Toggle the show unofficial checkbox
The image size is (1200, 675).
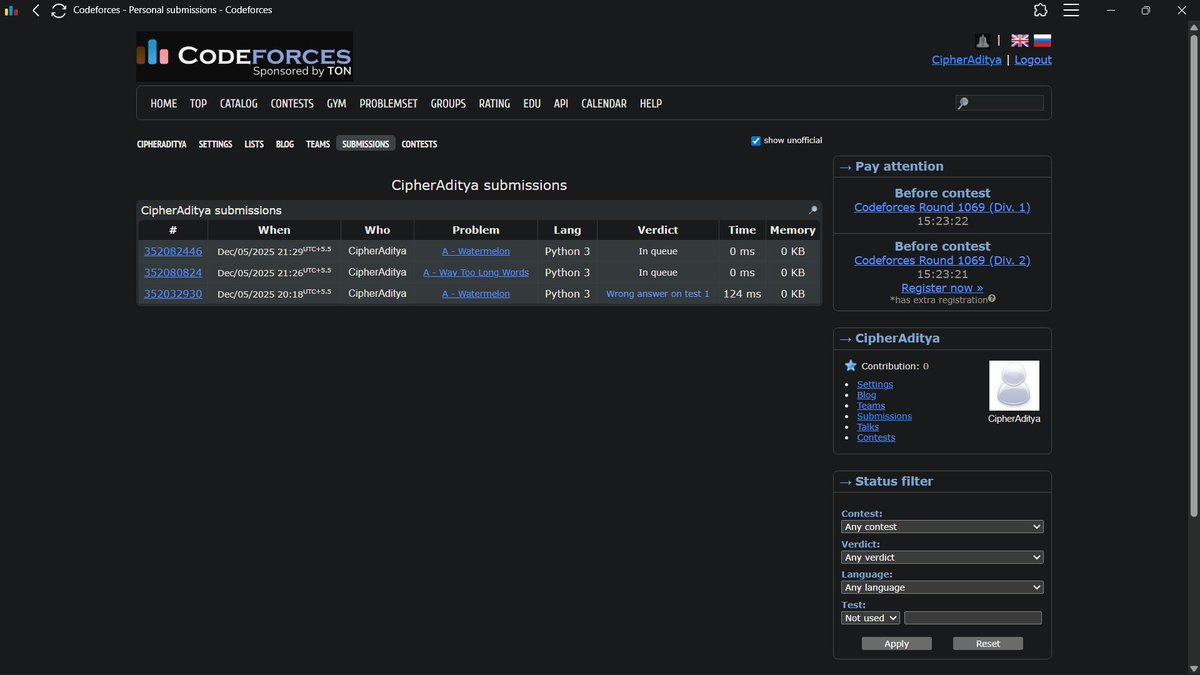(x=756, y=141)
